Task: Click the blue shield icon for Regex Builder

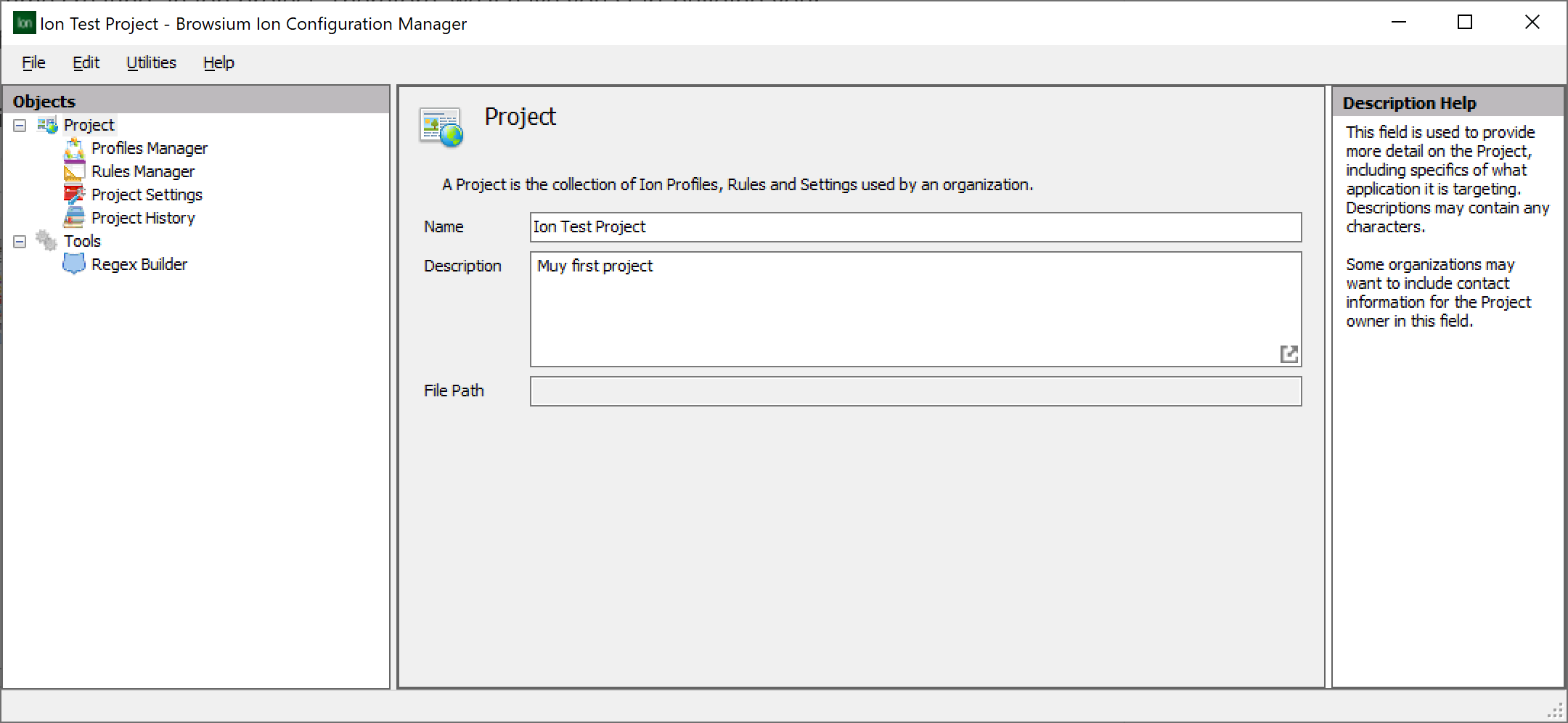Action: [x=75, y=264]
